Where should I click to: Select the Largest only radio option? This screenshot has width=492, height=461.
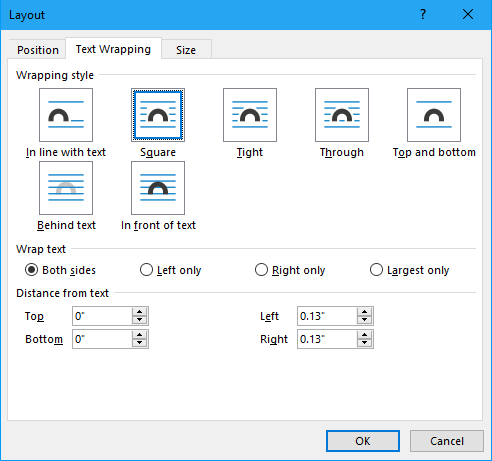tap(376, 270)
